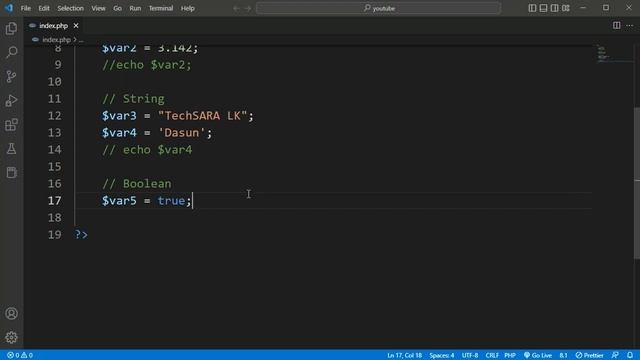
Task: Click Ln 17, Col 18 in status bar
Action: click(x=404, y=355)
